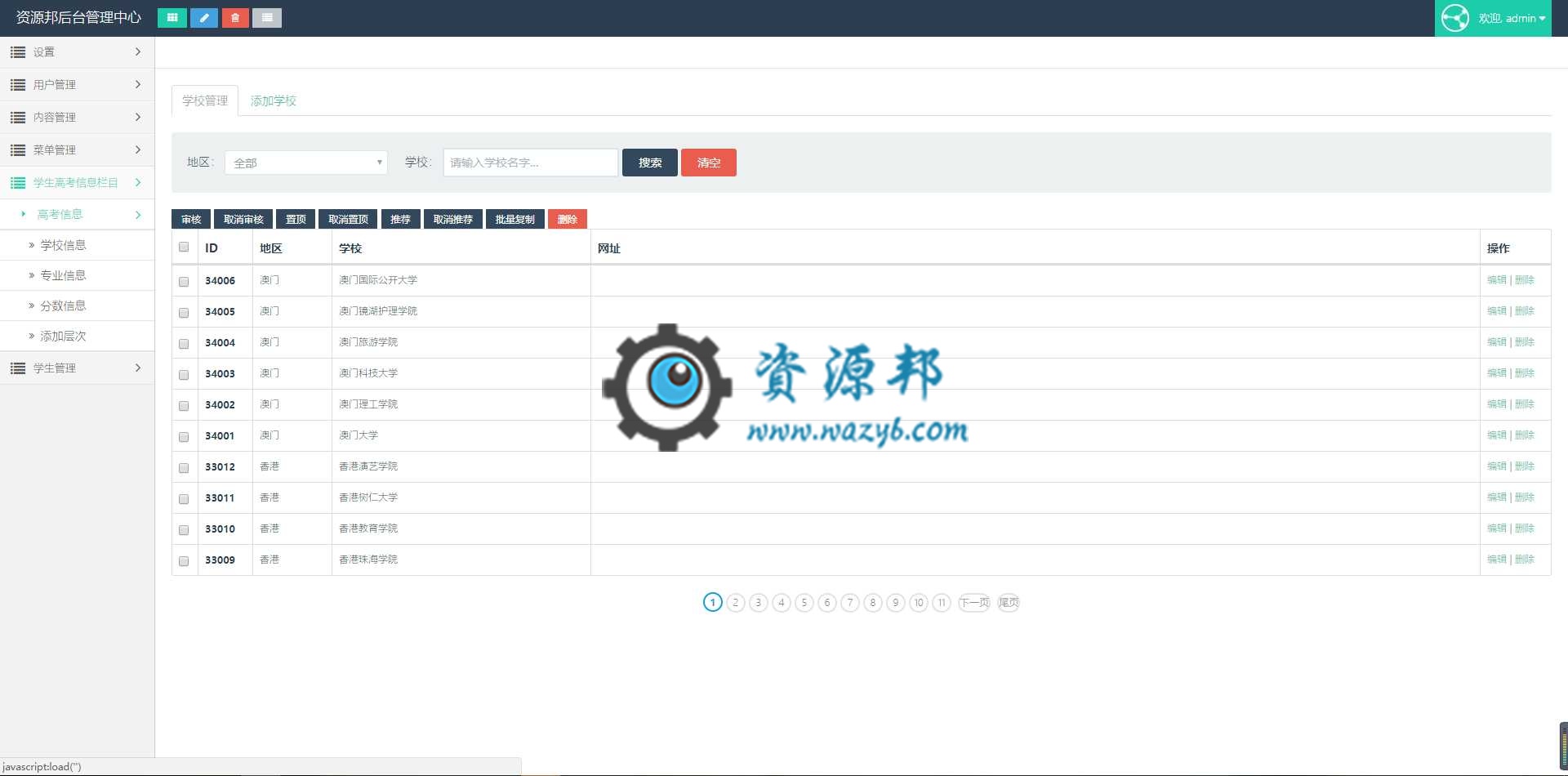
Task: Click the list icon beside 设置
Action: [x=18, y=52]
